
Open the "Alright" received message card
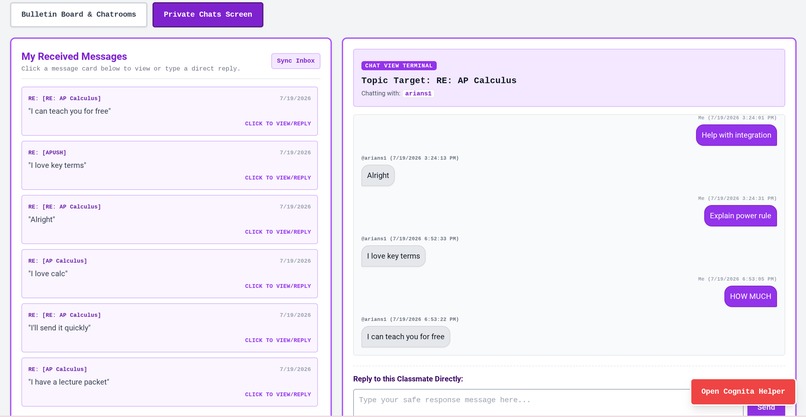(x=170, y=220)
